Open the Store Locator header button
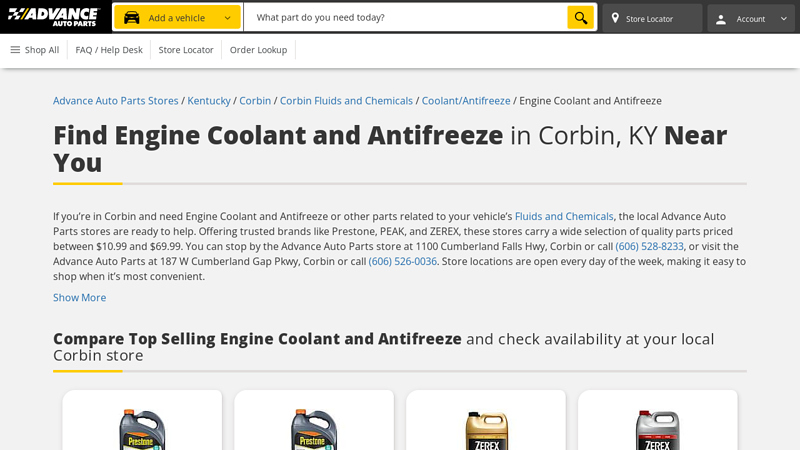 652,18
